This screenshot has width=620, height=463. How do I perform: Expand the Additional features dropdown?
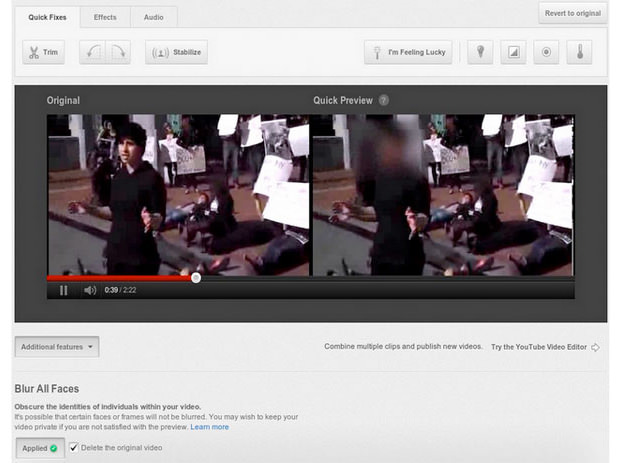(x=57, y=347)
